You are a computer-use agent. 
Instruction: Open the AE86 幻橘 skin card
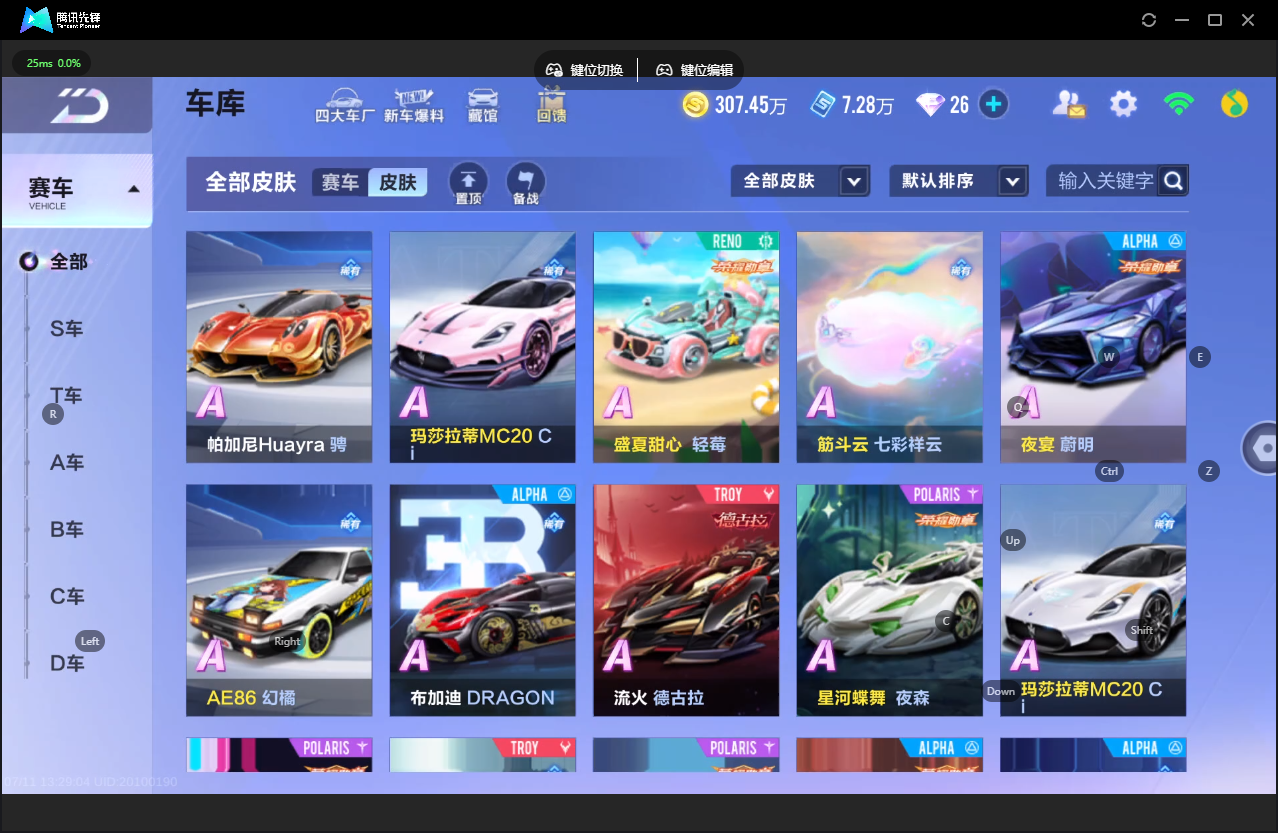(279, 600)
